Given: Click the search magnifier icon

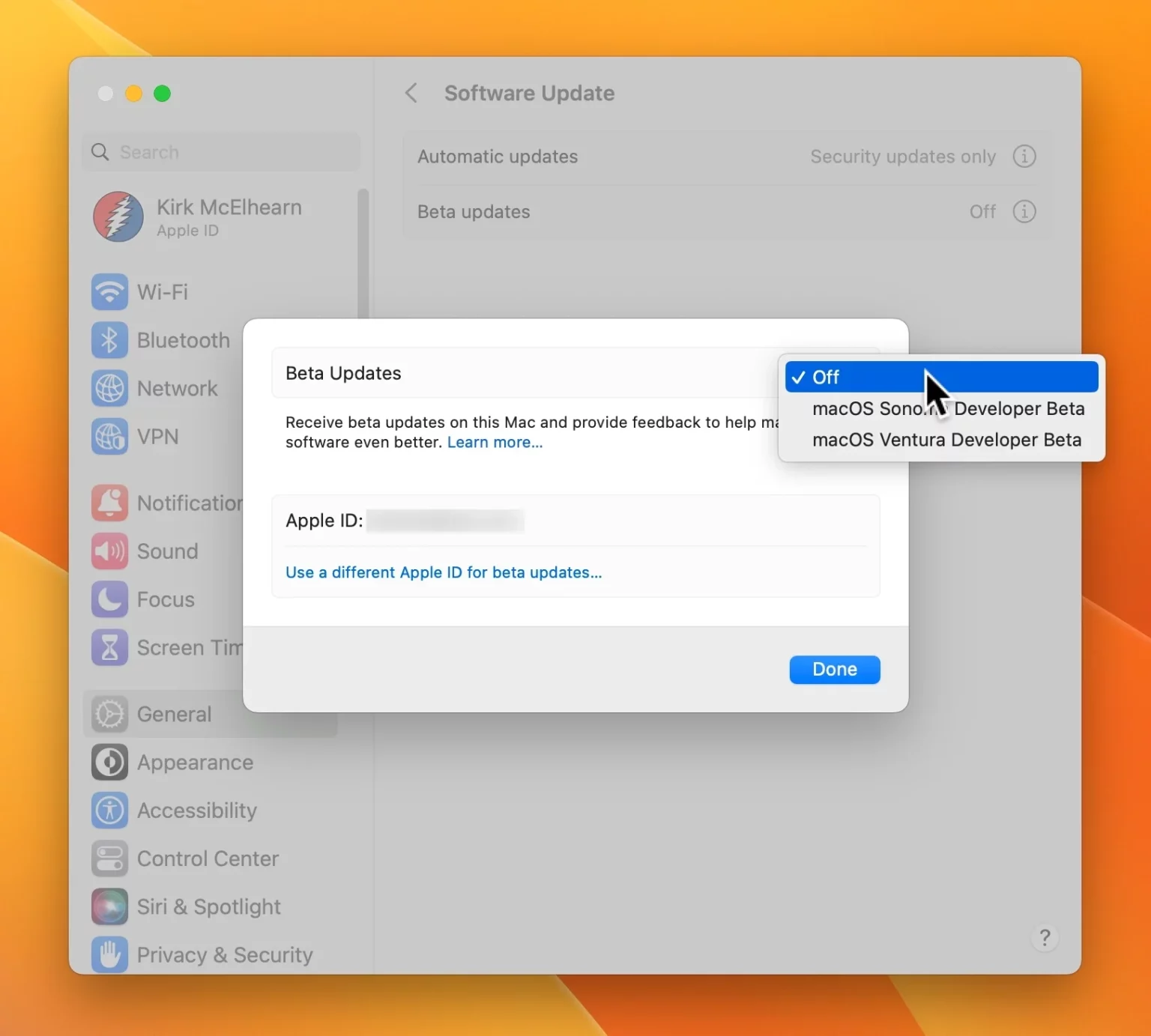Looking at the screenshot, I should (x=100, y=152).
